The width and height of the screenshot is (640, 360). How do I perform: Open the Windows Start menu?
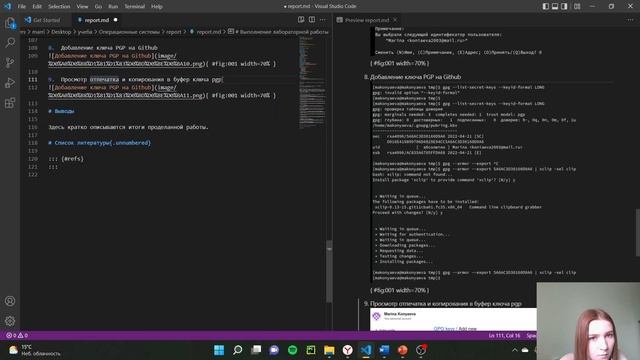[219, 350]
